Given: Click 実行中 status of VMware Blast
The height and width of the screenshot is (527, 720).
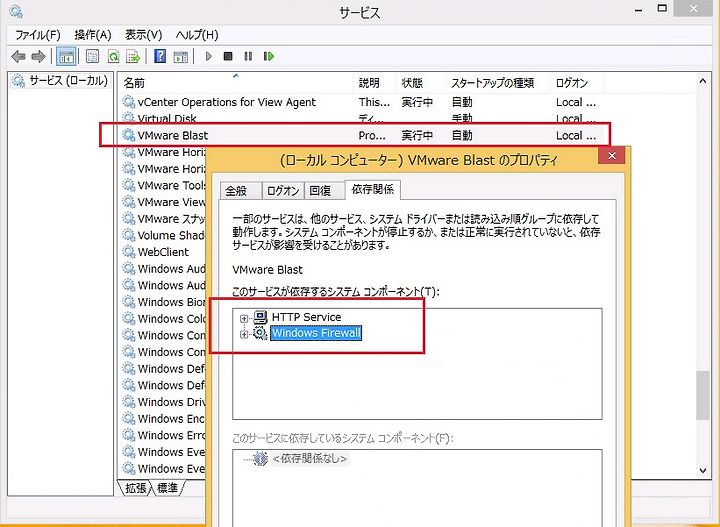Looking at the screenshot, I should (417, 135).
